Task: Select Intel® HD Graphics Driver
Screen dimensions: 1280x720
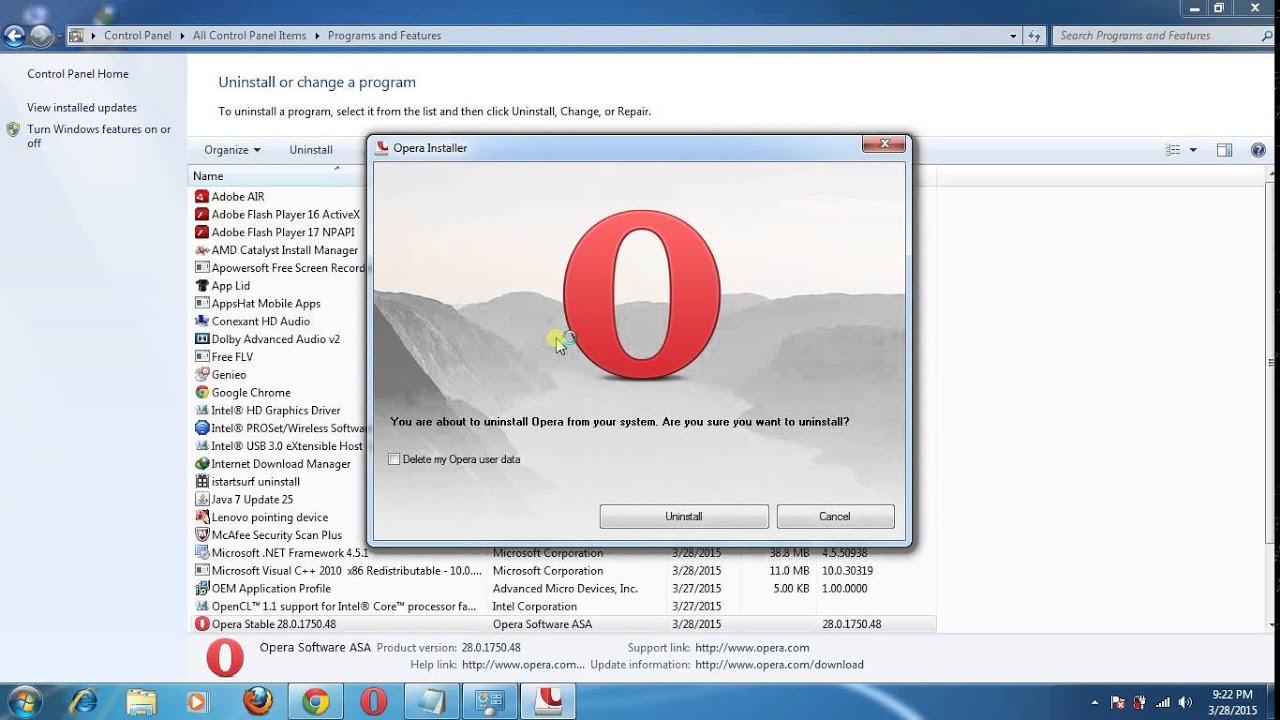Action: [276, 411]
